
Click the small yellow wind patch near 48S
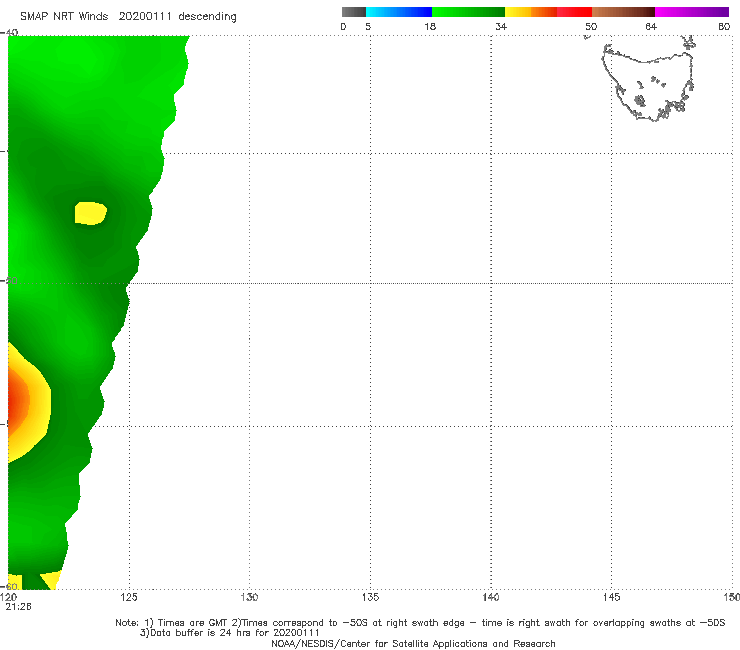91,213
